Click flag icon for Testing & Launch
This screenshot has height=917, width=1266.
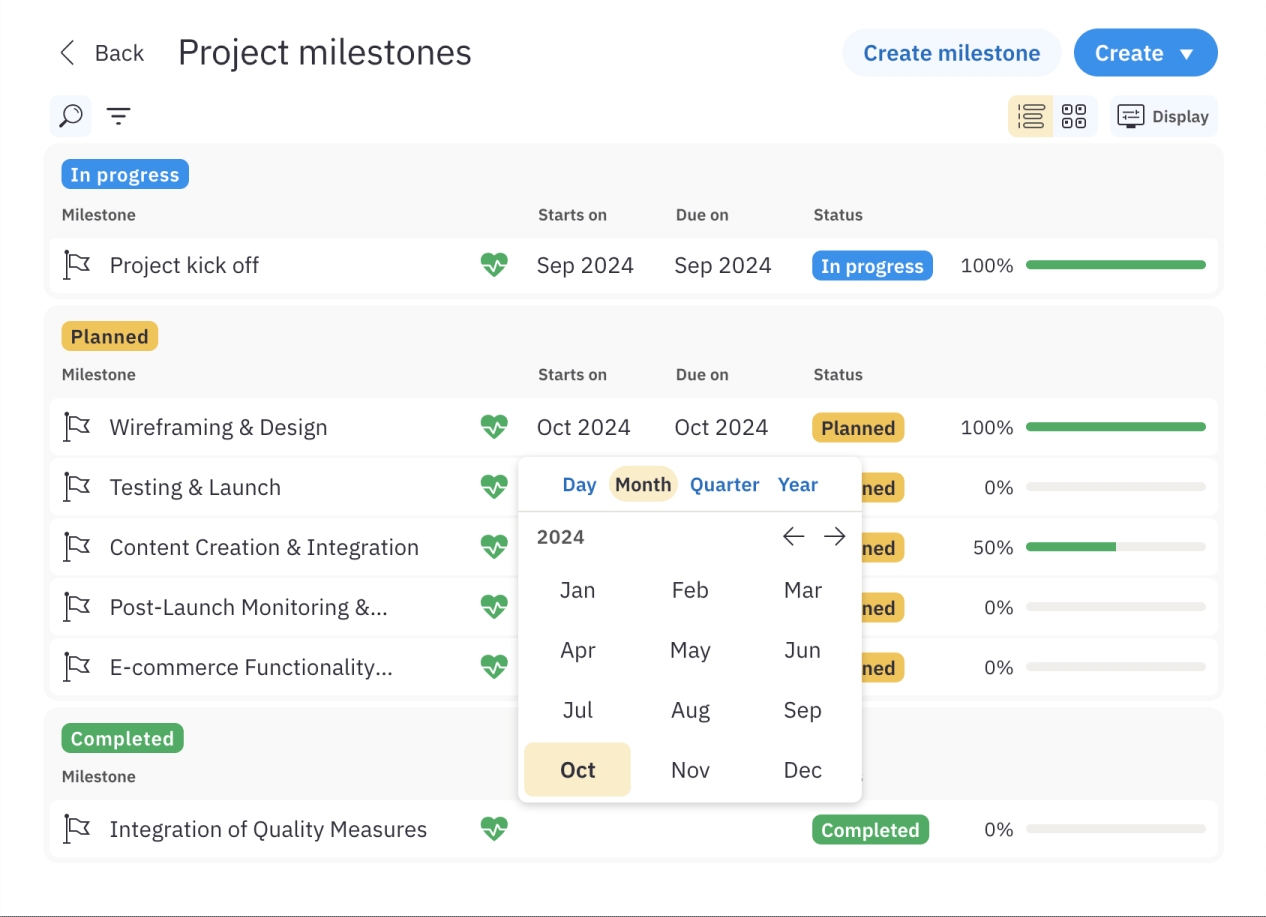click(x=77, y=487)
